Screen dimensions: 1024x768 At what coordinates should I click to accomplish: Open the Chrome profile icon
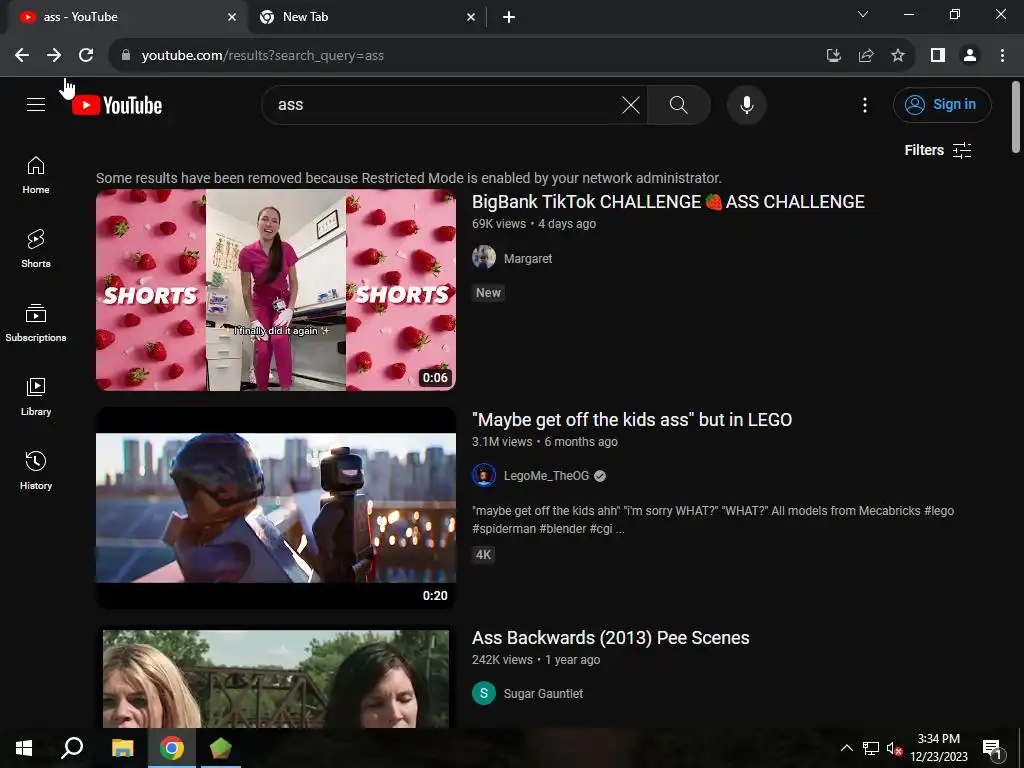pos(970,56)
